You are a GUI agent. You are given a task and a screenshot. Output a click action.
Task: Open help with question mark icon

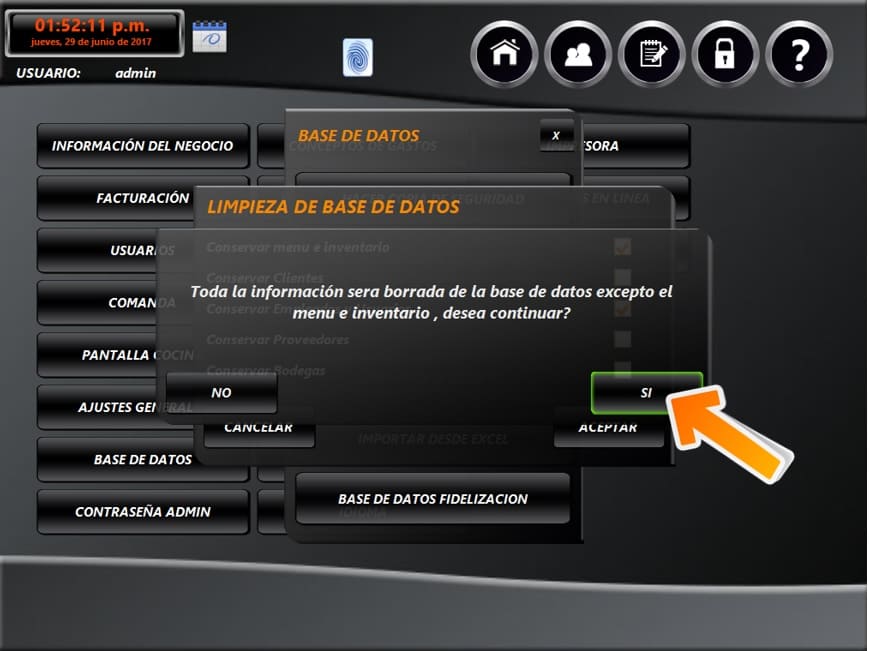(x=799, y=54)
